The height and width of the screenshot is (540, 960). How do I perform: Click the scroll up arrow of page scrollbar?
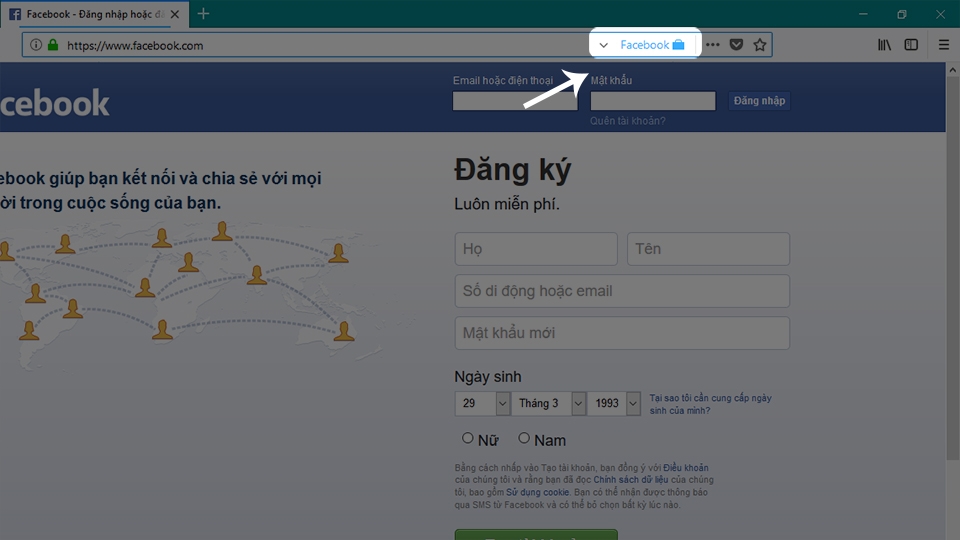pos(953,70)
